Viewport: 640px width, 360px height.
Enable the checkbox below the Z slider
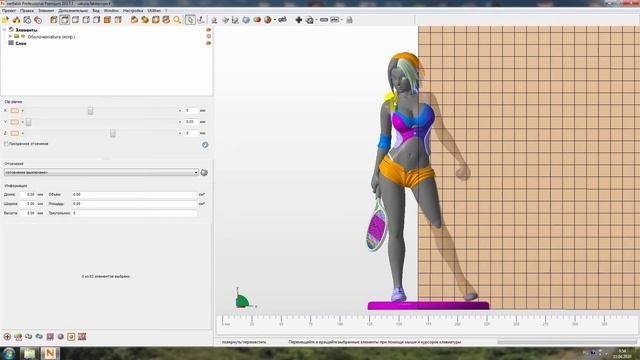tap(6, 144)
